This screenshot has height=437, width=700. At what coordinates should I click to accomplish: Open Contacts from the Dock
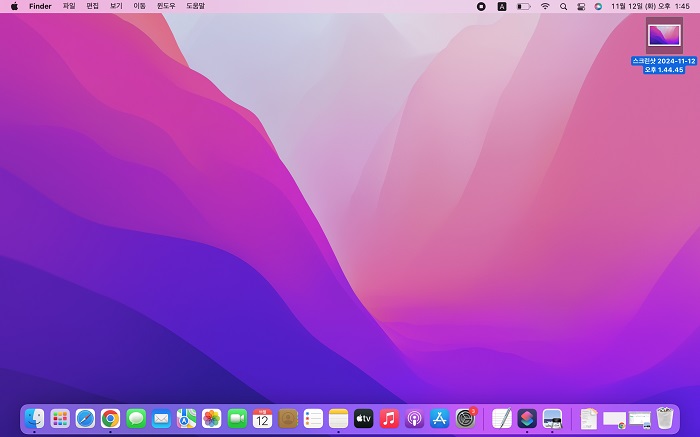click(x=288, y=419)
